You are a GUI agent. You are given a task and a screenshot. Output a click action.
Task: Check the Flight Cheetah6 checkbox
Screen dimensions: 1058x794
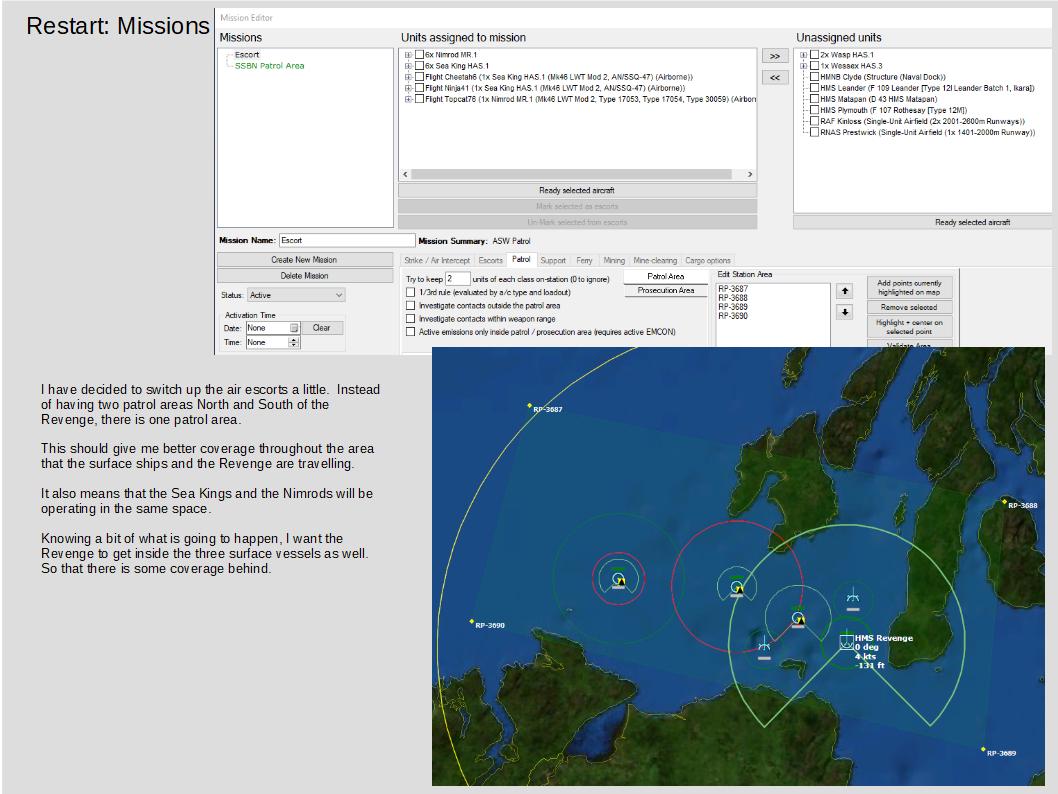(419, 77)
